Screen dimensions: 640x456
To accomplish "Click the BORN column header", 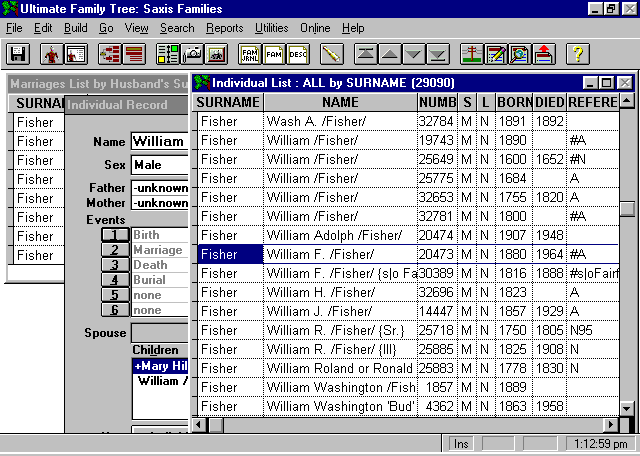I will point(514,102).
